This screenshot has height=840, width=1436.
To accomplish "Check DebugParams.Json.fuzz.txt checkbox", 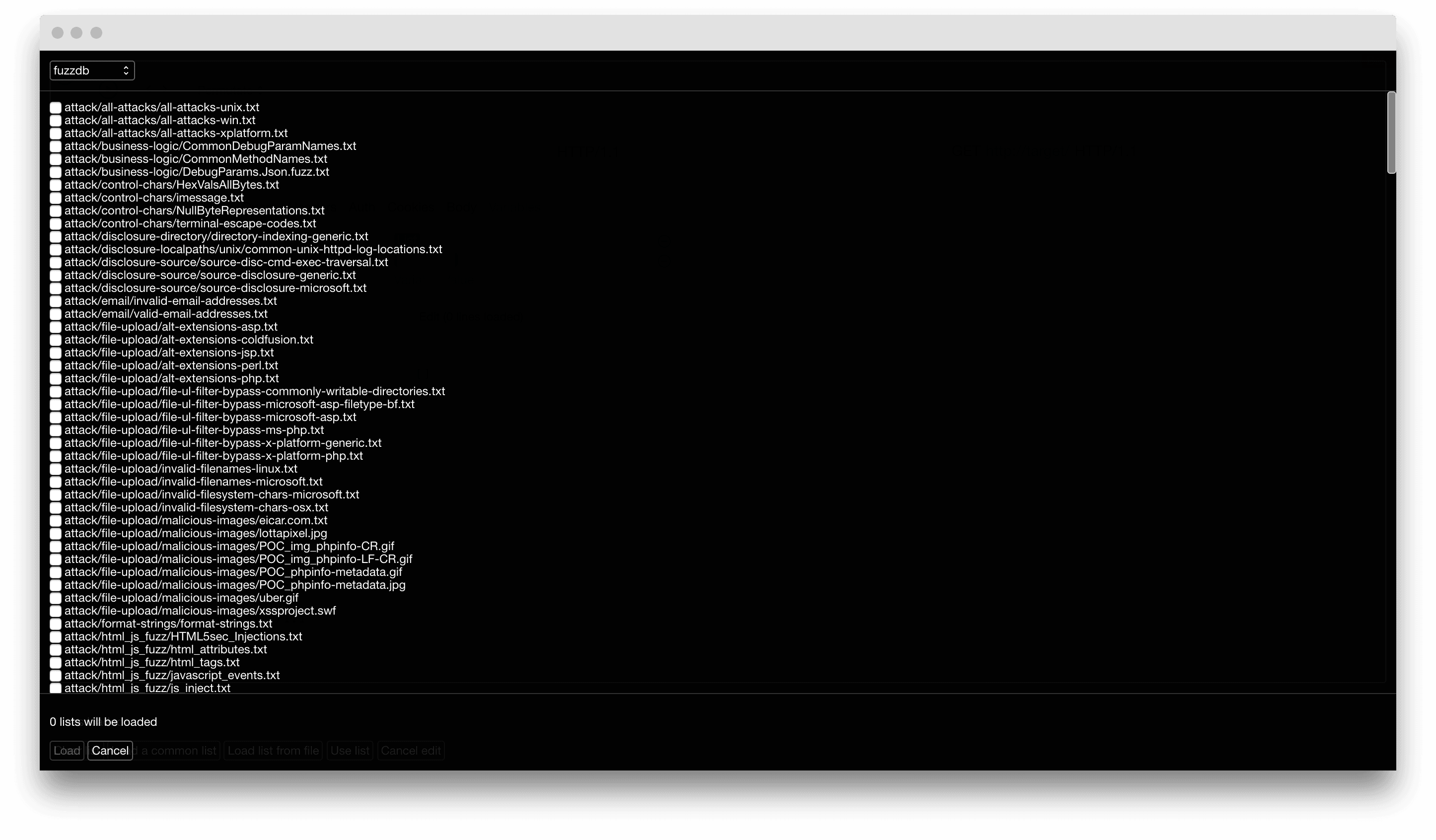I will click(x=55, y=172).
